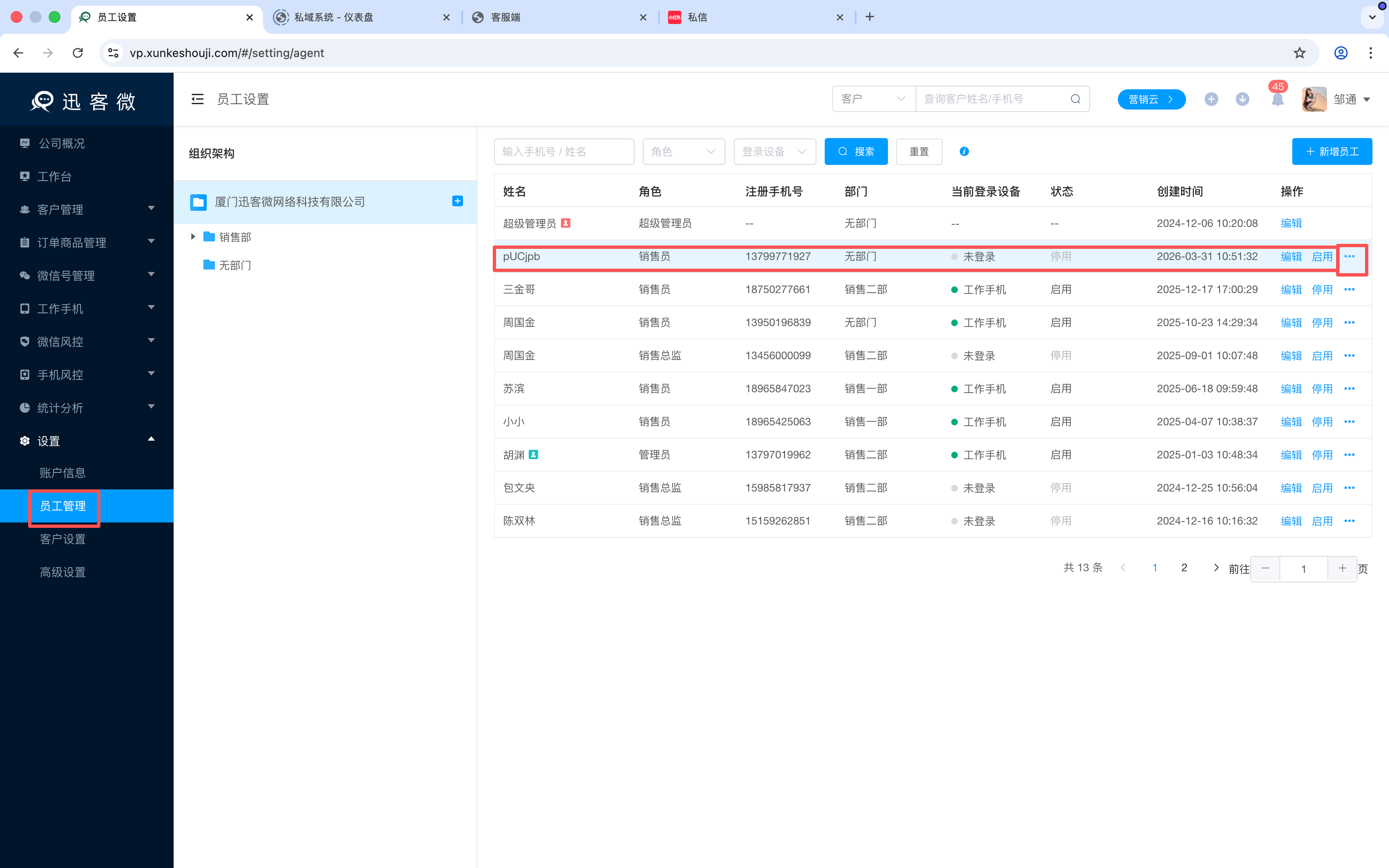The width and height of the screenshot is (1389, 868).
Task: Click the circular plus icon in header
Action: pos(1211,99)
